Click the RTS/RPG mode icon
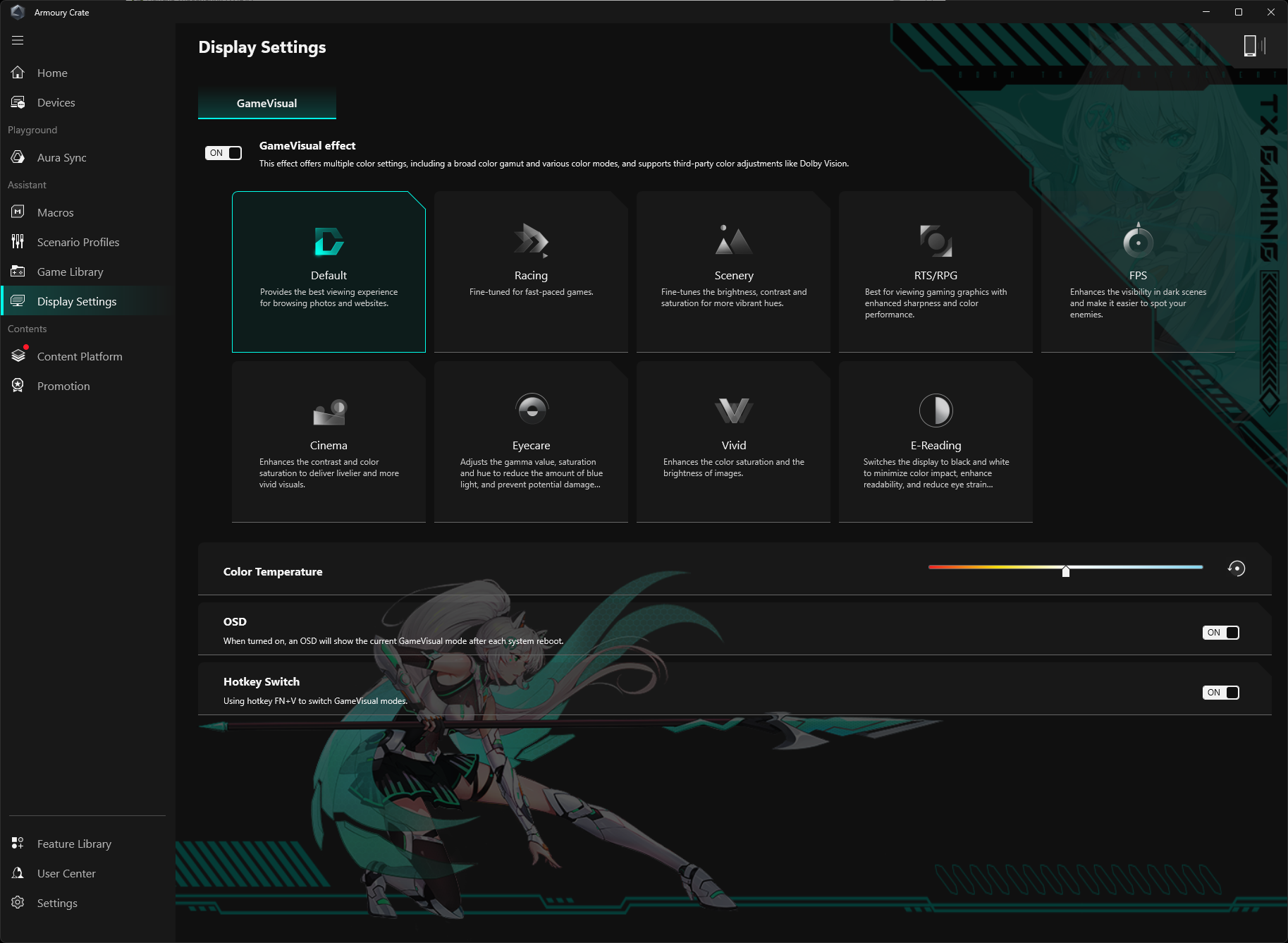 (936, 241)
